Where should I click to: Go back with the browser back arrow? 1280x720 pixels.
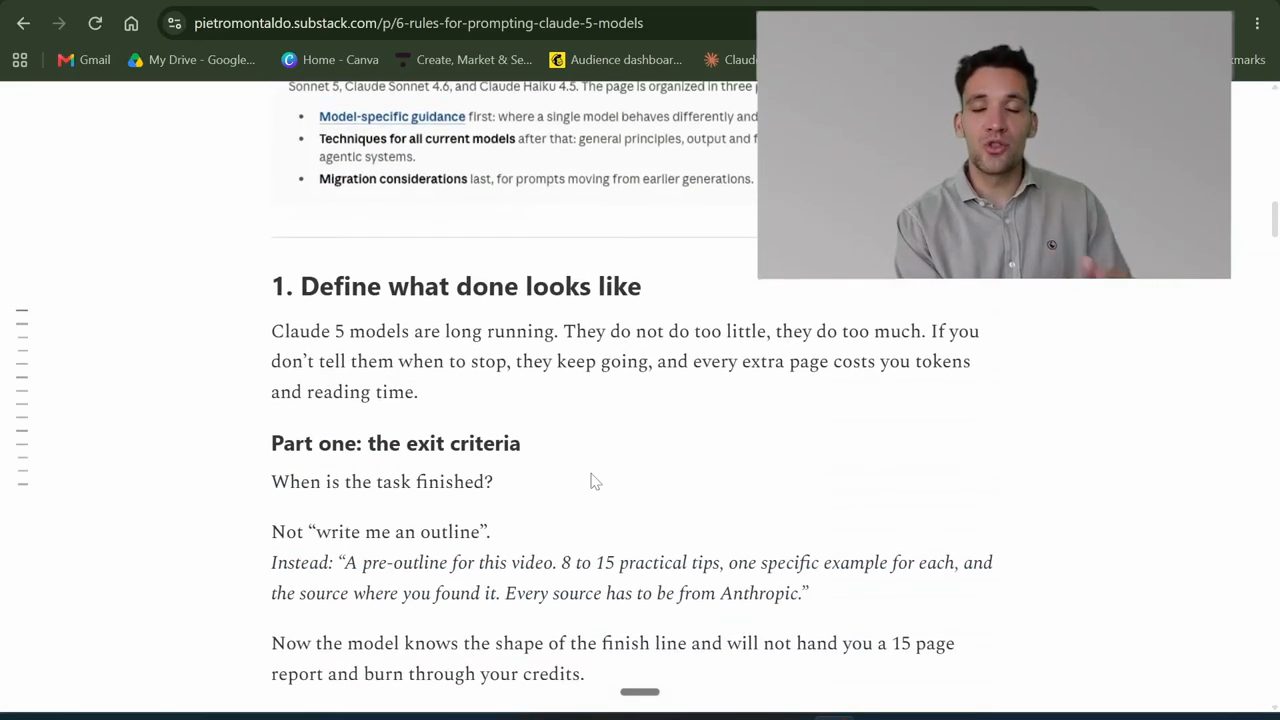point(24,23)
